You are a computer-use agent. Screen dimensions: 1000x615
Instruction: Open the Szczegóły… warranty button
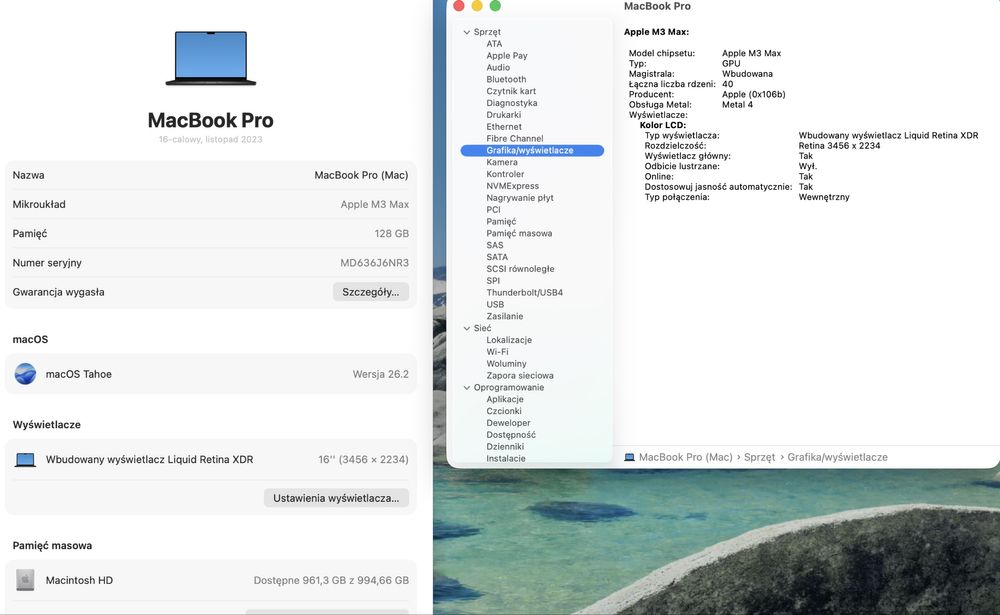371,292
